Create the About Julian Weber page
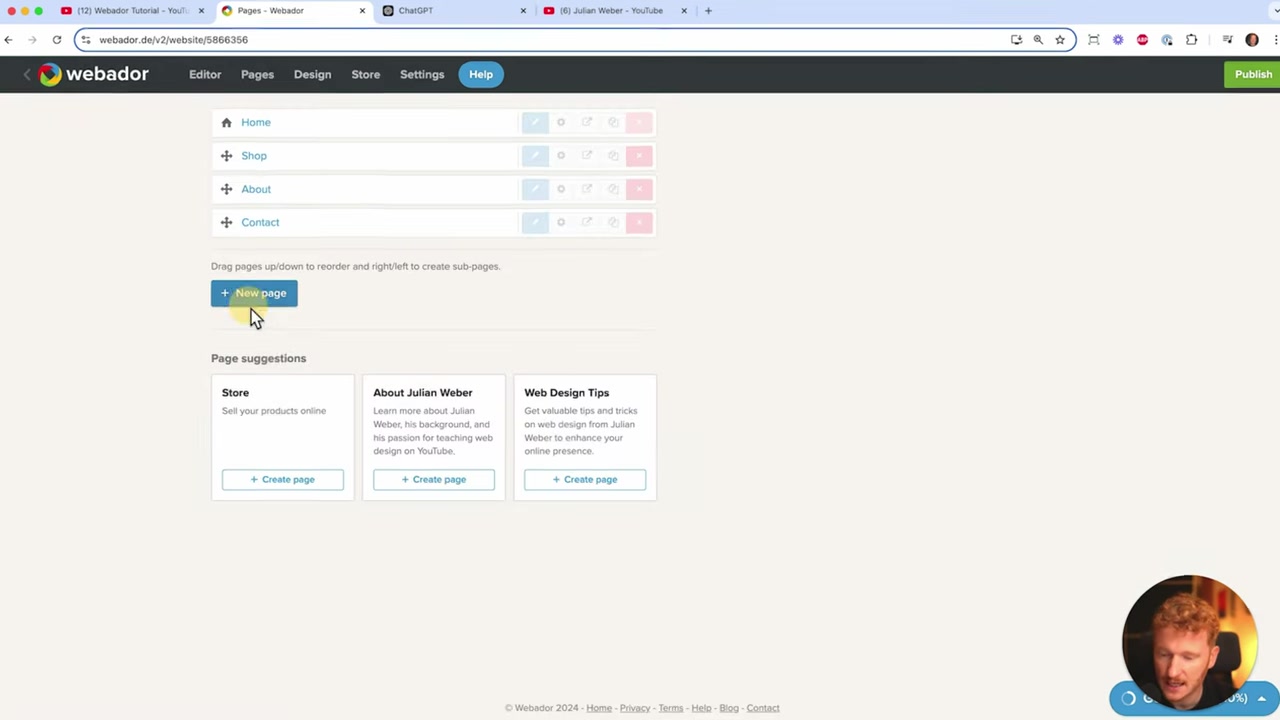Screen dimensions: 1280x720 point(434,479)
